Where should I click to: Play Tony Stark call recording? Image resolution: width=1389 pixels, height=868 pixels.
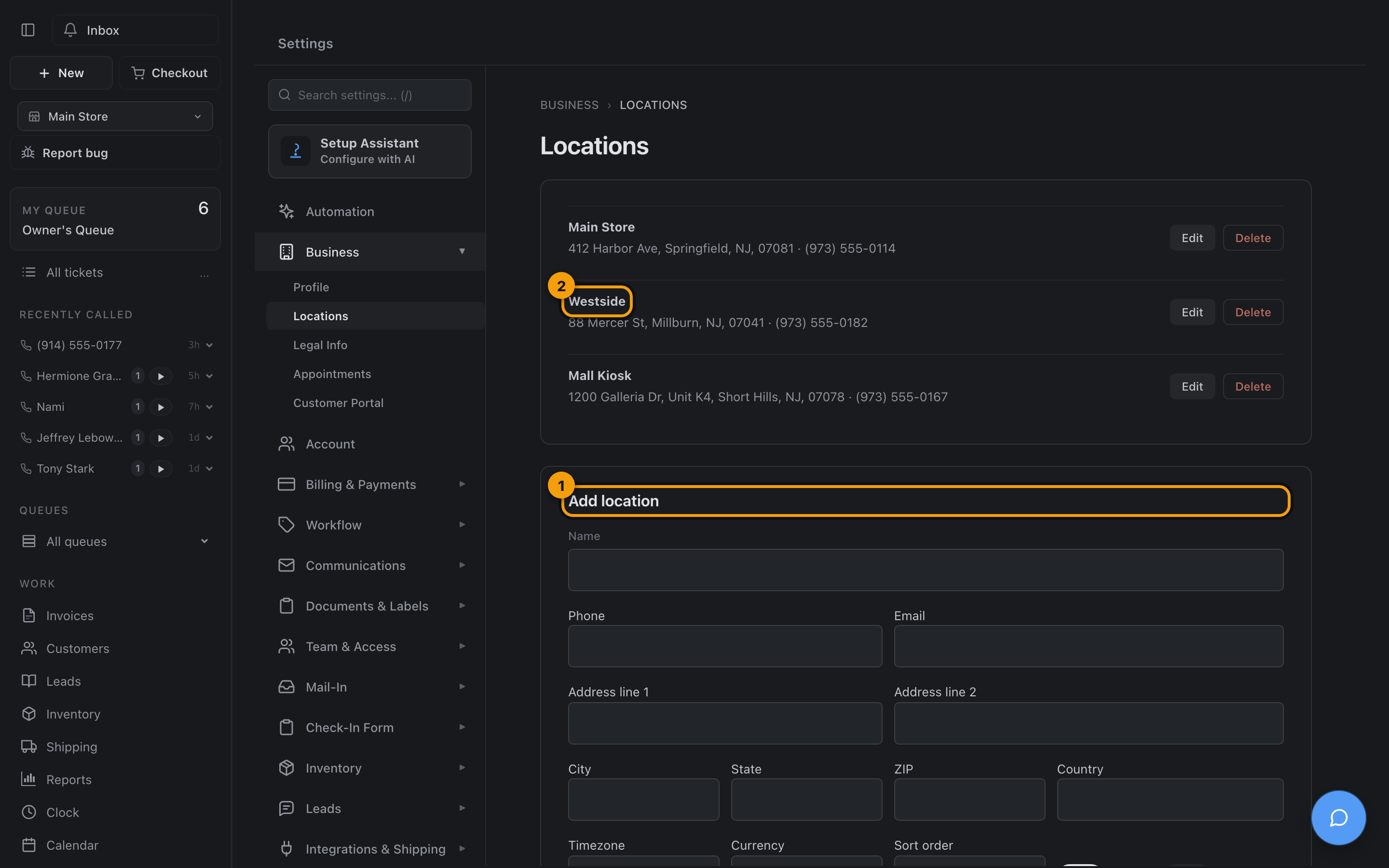(161, 469)
